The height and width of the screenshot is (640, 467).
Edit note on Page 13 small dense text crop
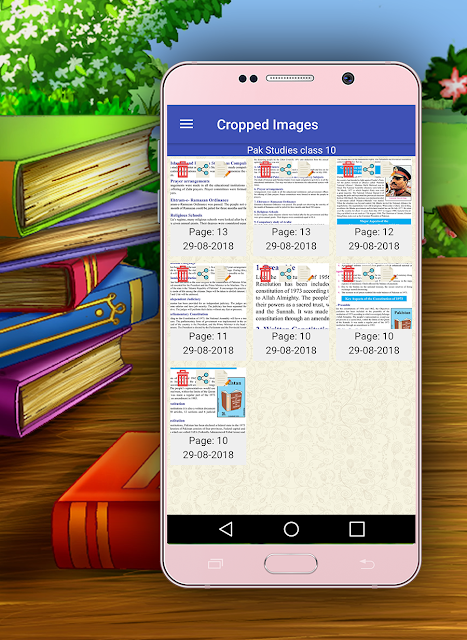(305, 169)
